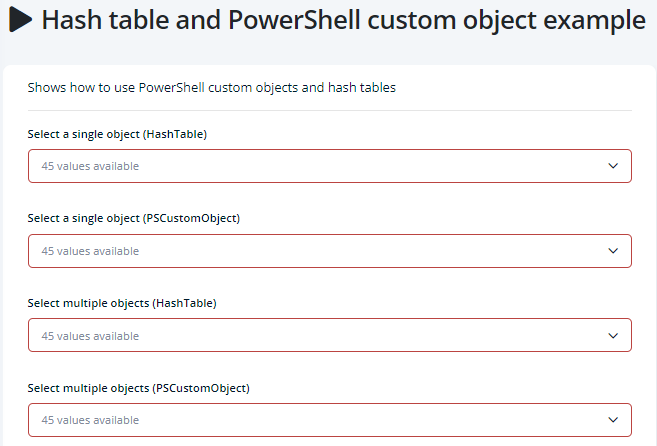Click the 'Select multiple objects (PSCustomObject)' label
The height and width of the screenshot is (446, 657).
(x=139, y=388)
